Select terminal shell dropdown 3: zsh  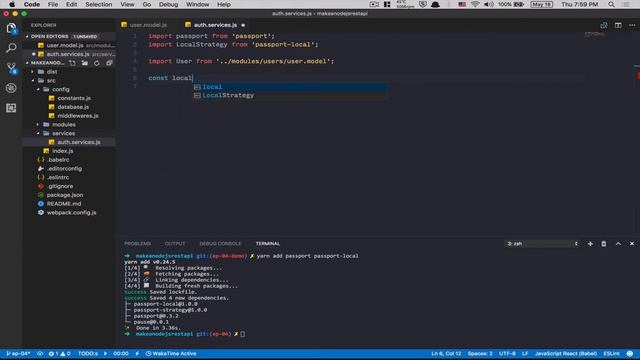(542, 244)
